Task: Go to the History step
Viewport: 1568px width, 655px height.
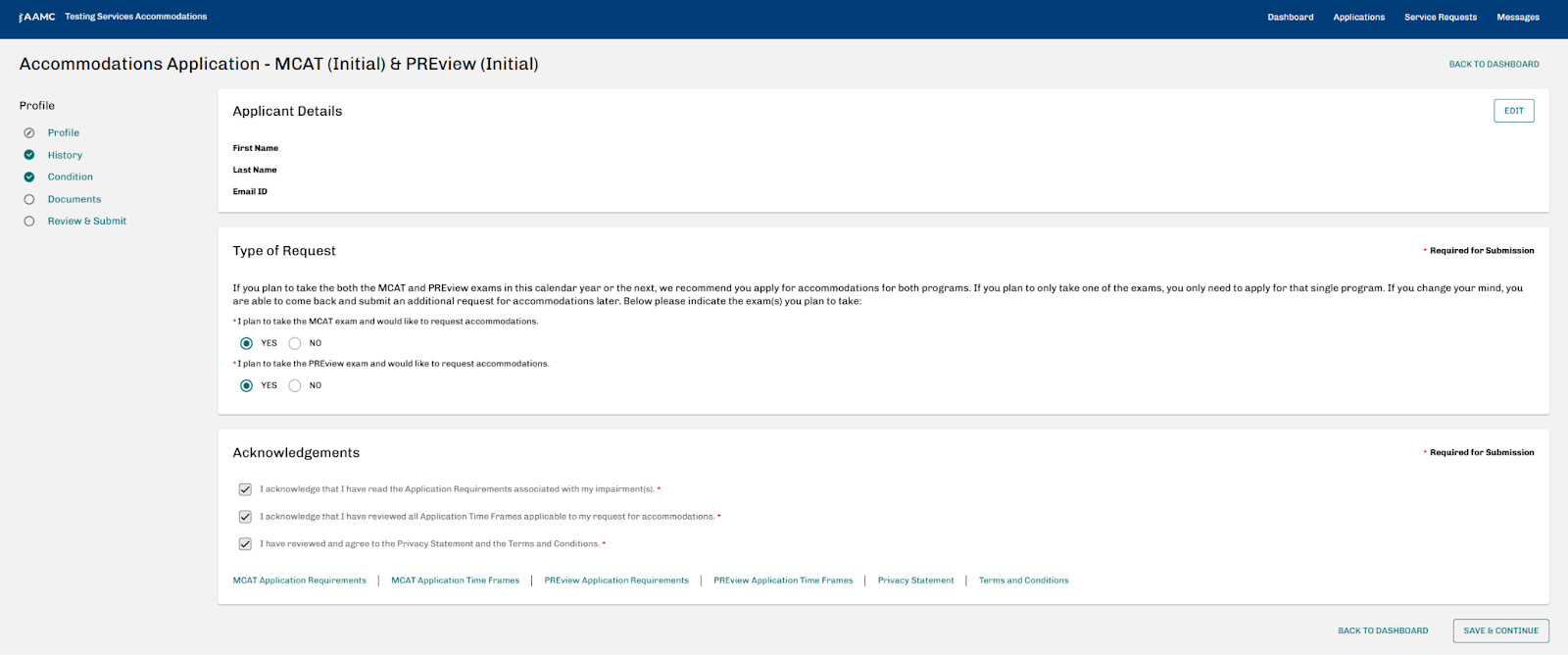Action: point(65,155)
